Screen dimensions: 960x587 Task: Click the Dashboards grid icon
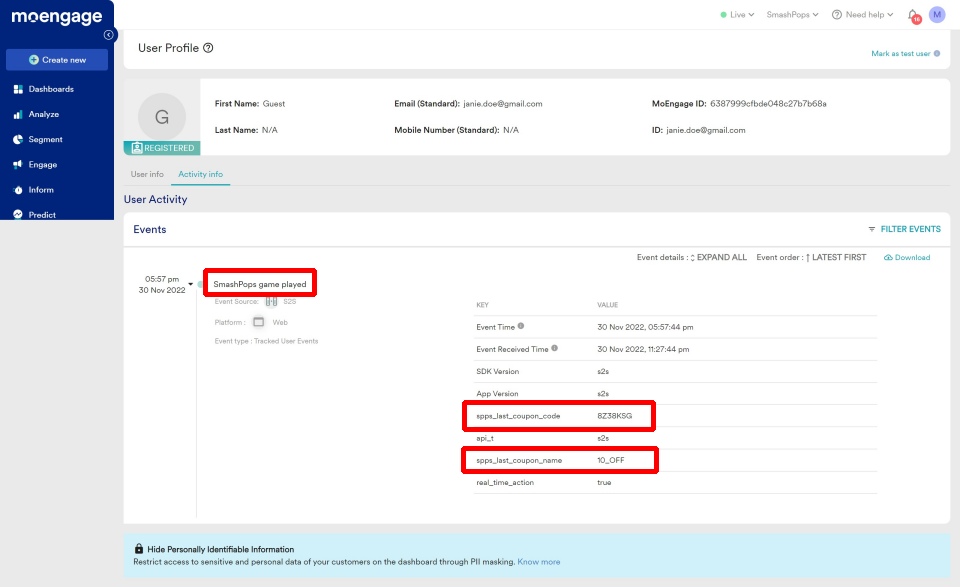click(x=18, y=89)
